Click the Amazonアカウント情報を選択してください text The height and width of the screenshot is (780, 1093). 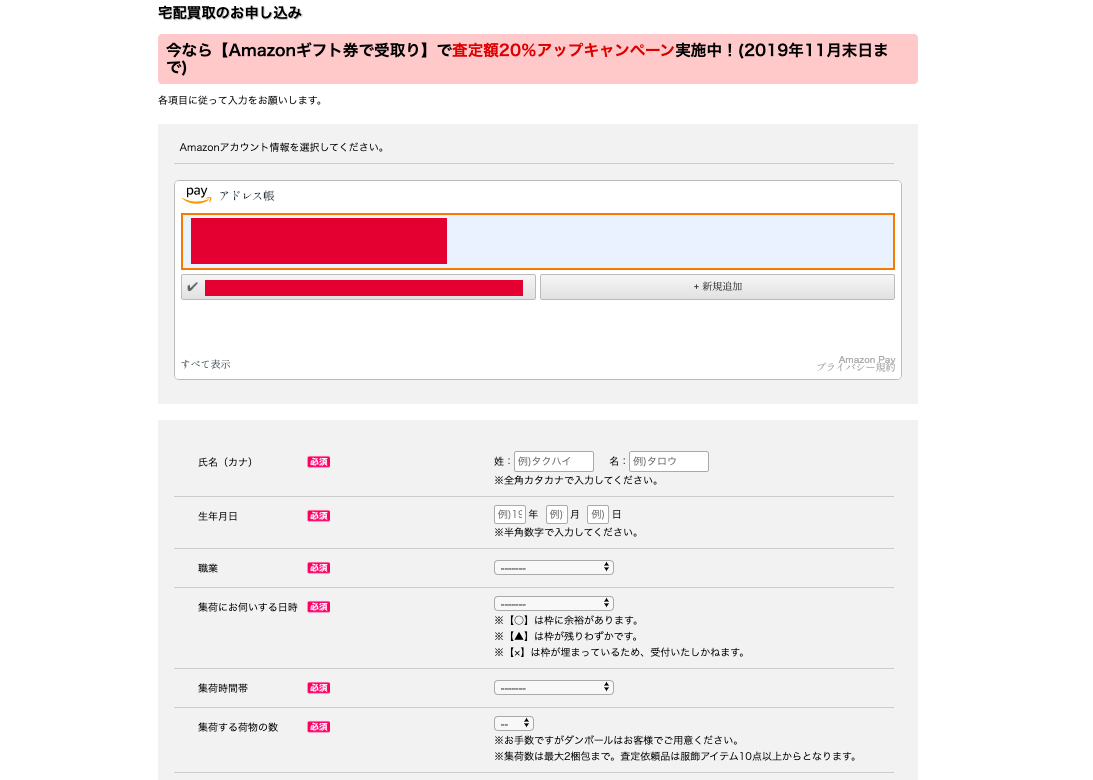pos(282,147)
